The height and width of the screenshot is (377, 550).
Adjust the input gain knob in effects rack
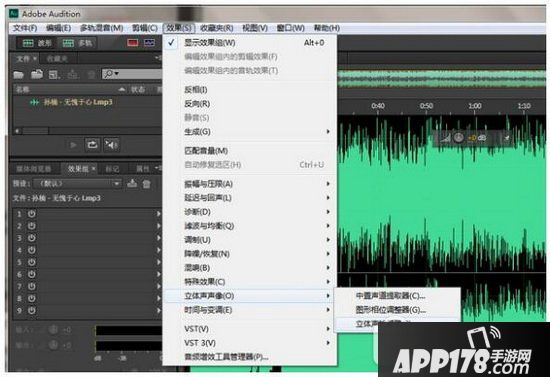tap(53, 330)
